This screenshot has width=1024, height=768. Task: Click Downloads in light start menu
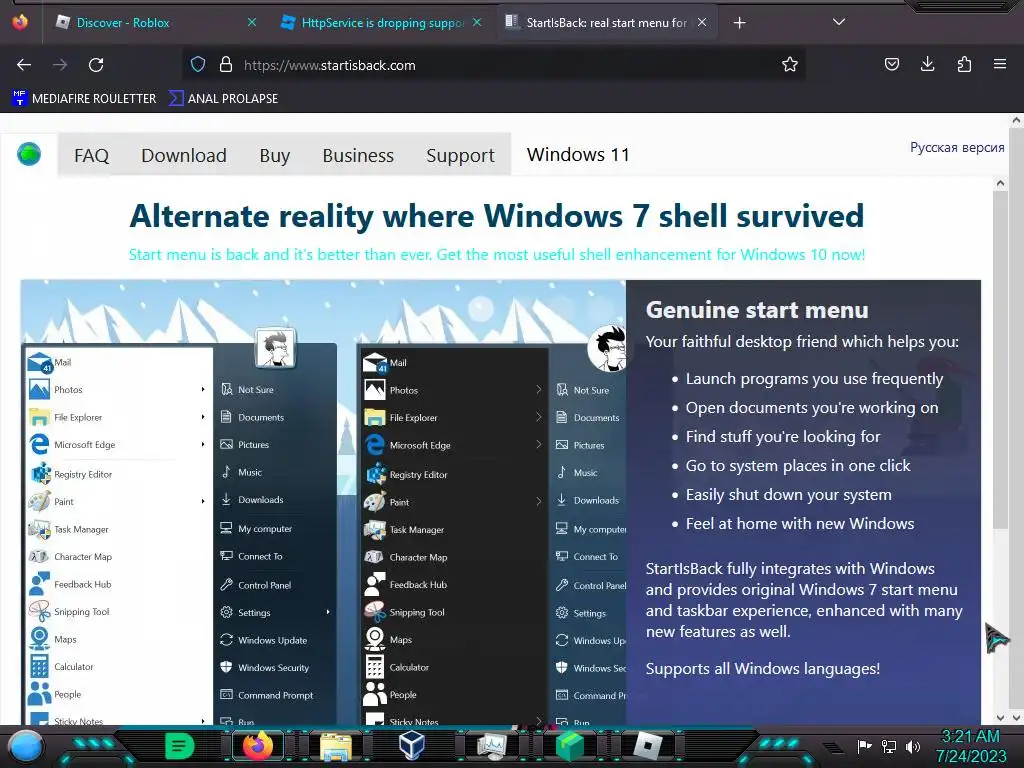(x=252, y=500)
